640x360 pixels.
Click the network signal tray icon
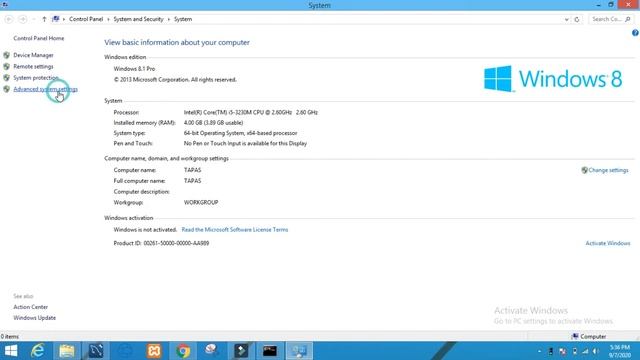(585, 351)
